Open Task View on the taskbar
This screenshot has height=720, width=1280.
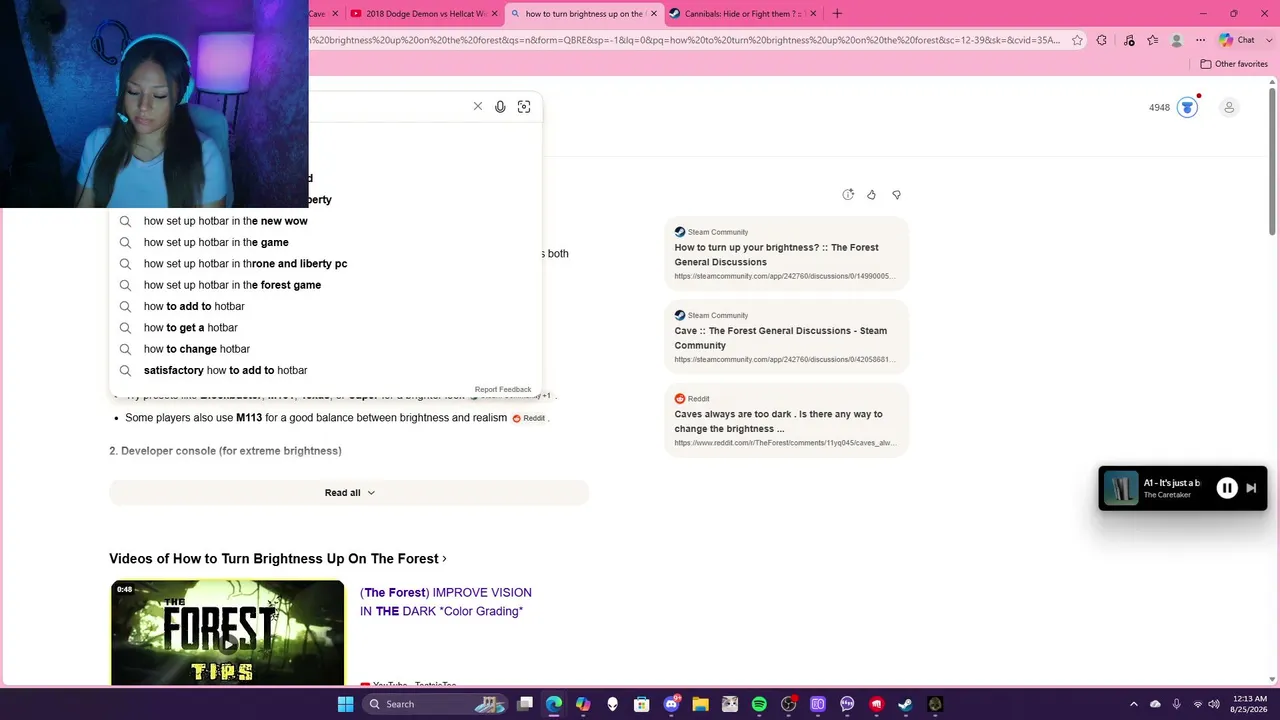[x=525, y=704]
